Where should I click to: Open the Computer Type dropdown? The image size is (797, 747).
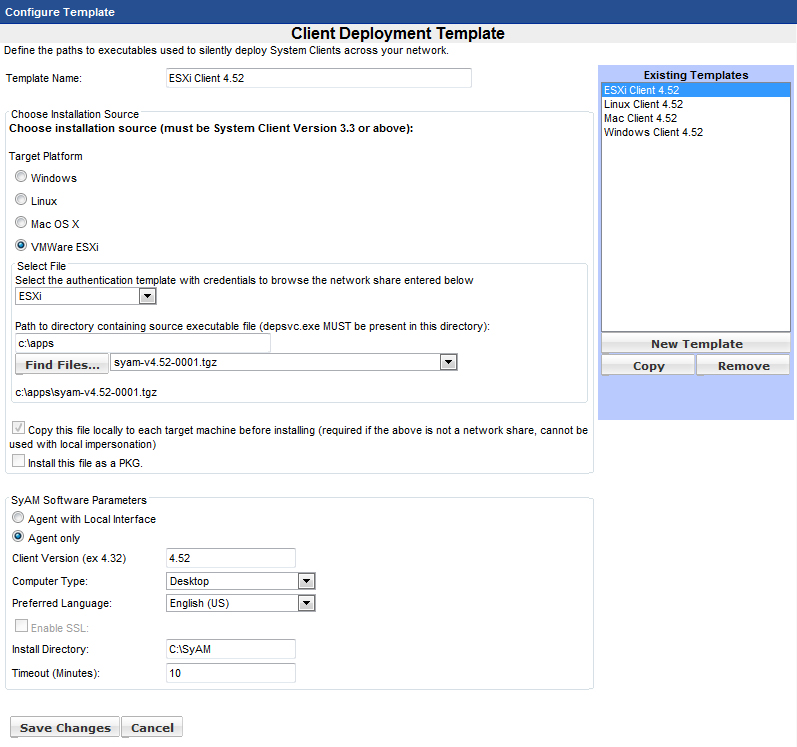pos(306,581)
